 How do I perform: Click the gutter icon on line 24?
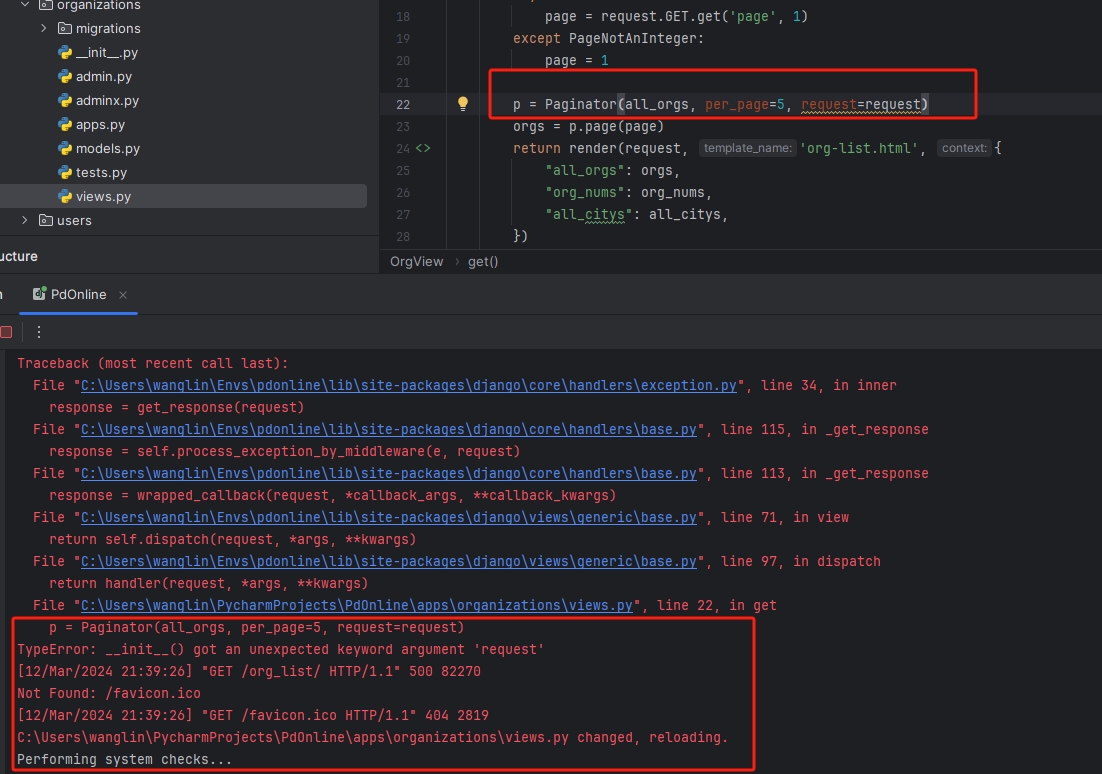click(423, 148)
